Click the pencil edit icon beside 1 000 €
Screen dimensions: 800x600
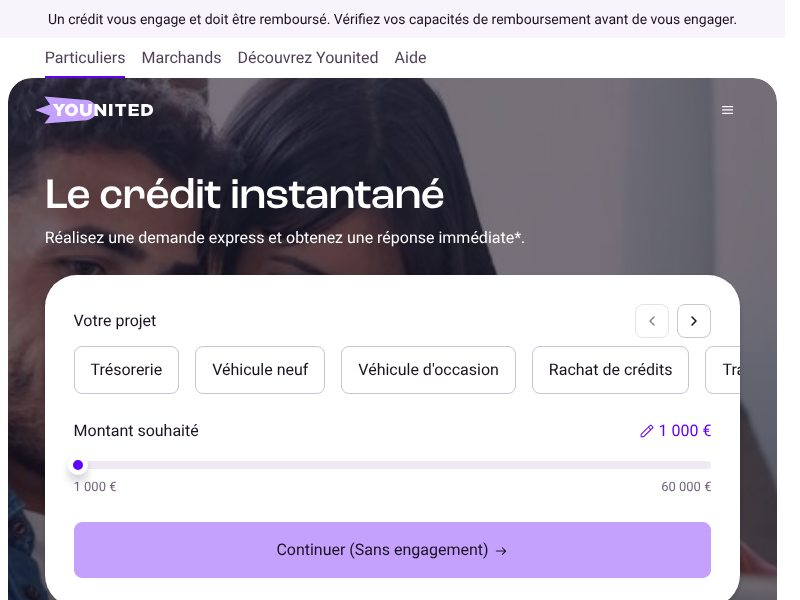646,431
